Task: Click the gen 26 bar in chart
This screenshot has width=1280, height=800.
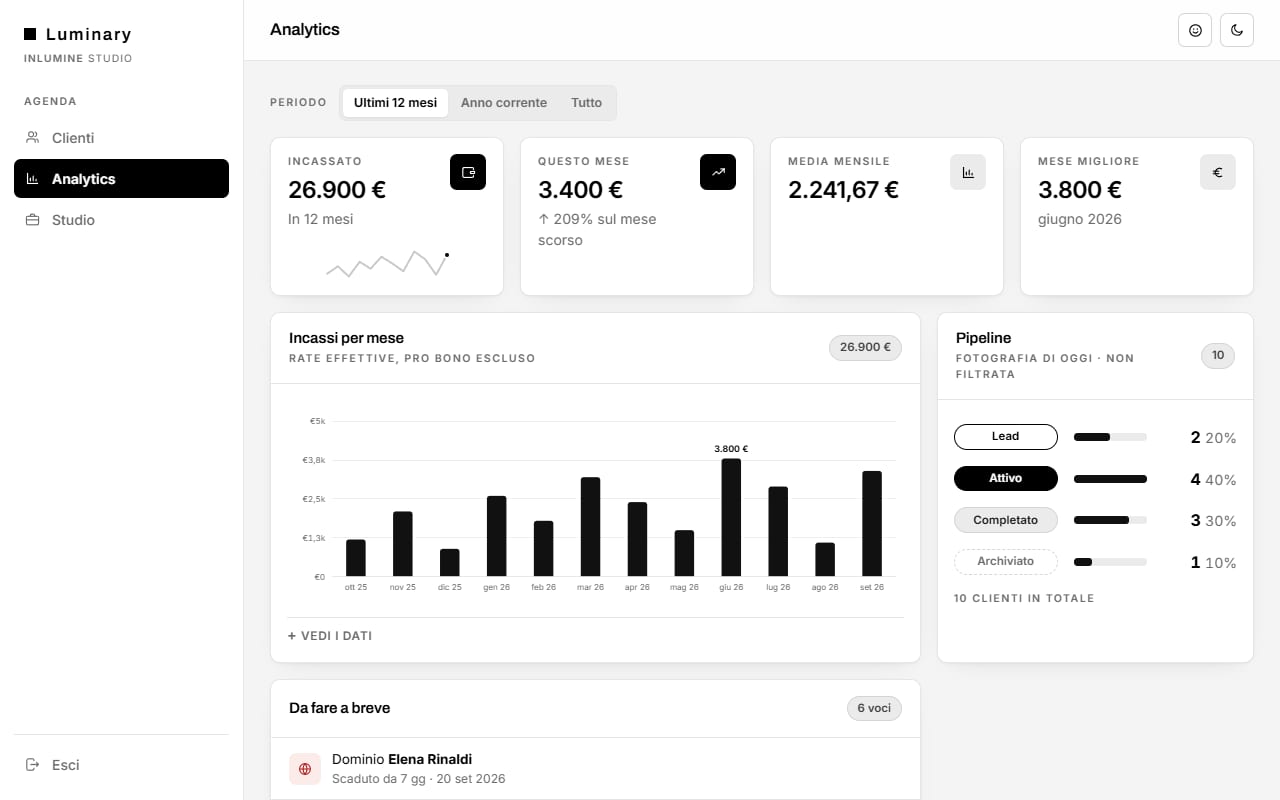Action: [x=497, y=536]
